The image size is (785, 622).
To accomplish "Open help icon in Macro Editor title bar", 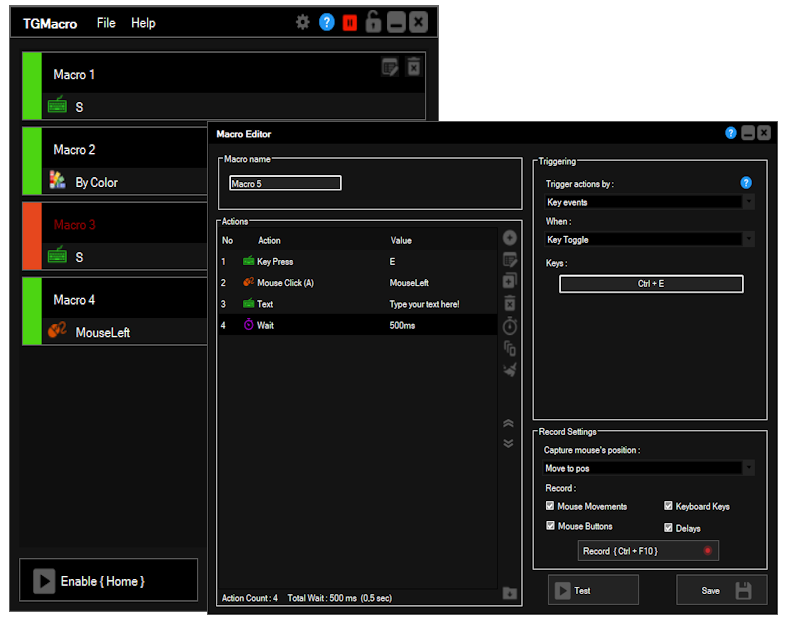I will [730, 133].
